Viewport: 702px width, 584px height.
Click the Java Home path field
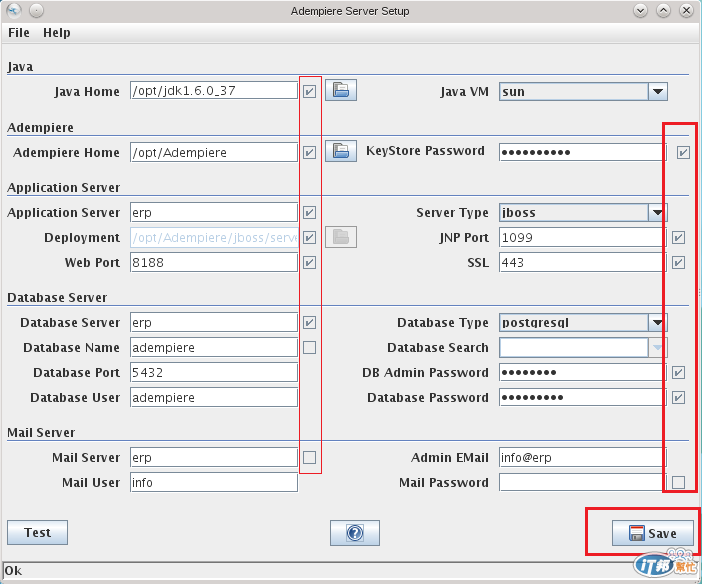click(x=214, y=90)
